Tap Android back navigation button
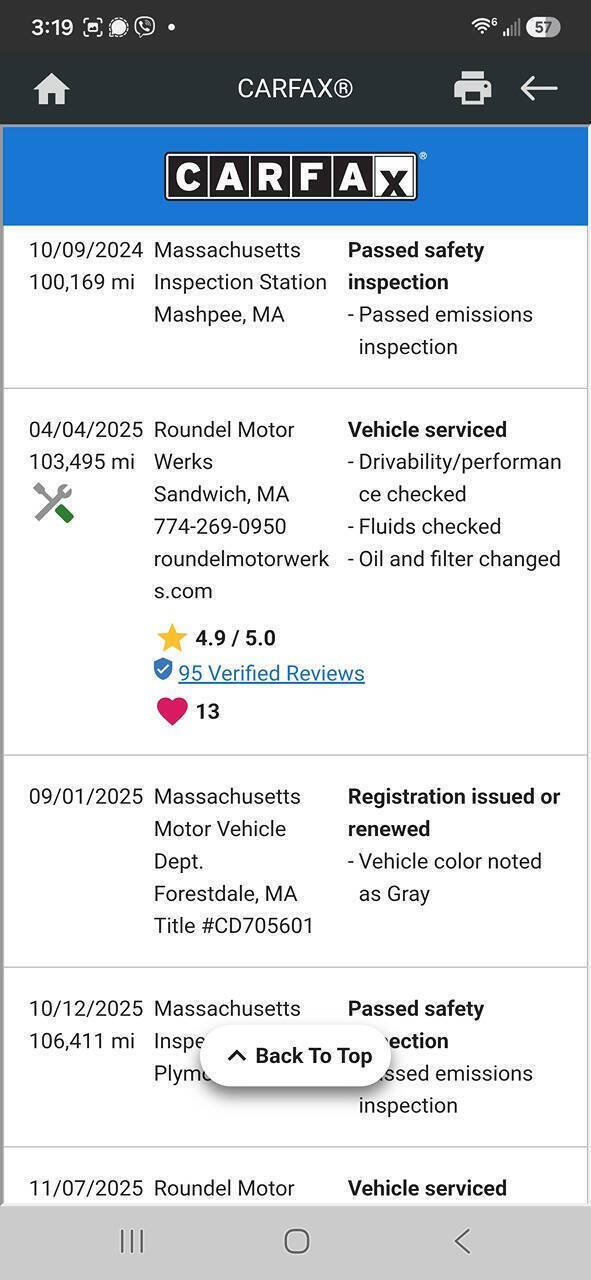 pyautogui.click(x=461, y=1241)
